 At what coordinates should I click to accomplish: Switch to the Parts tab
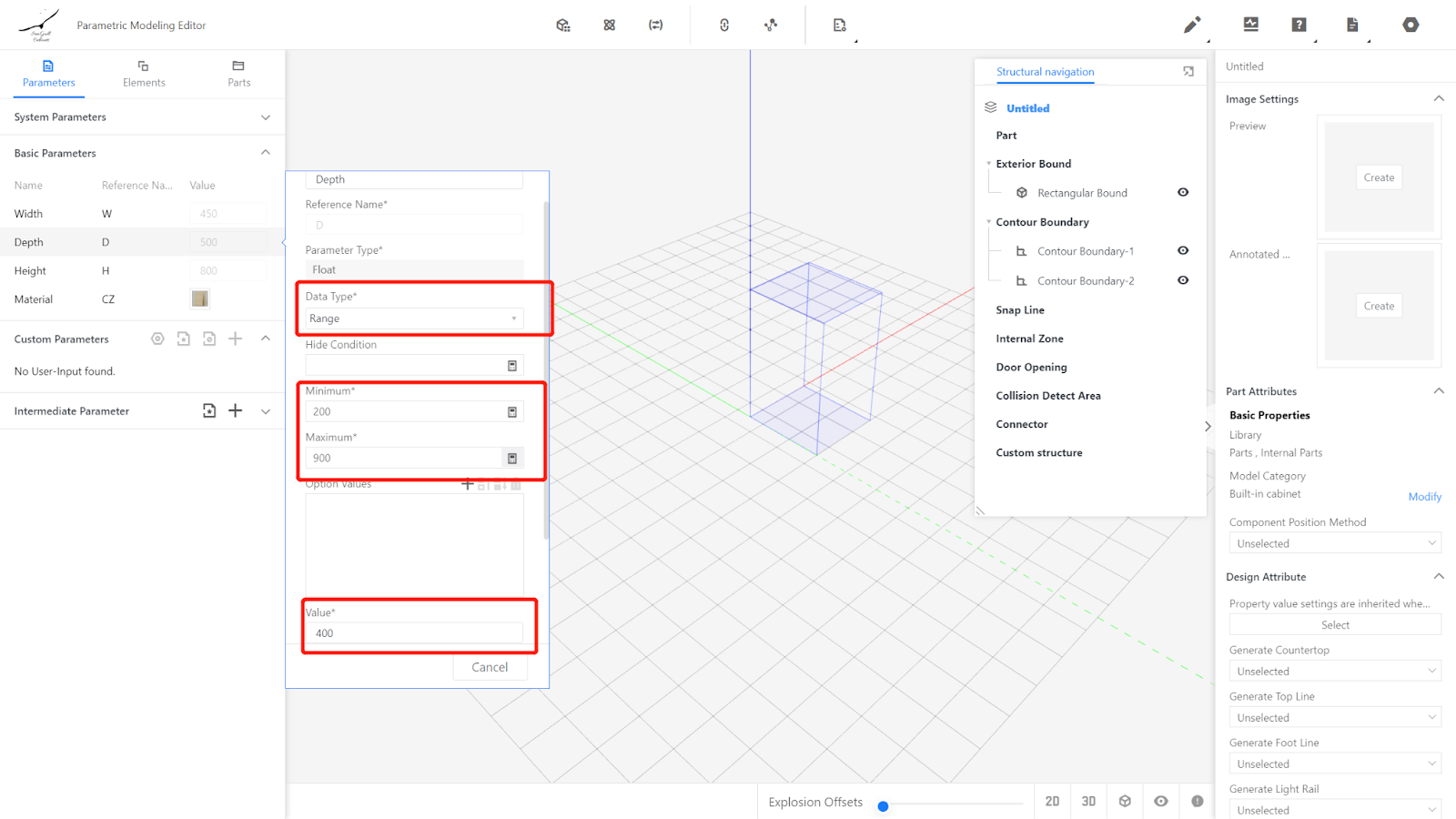tap(238, 74)
